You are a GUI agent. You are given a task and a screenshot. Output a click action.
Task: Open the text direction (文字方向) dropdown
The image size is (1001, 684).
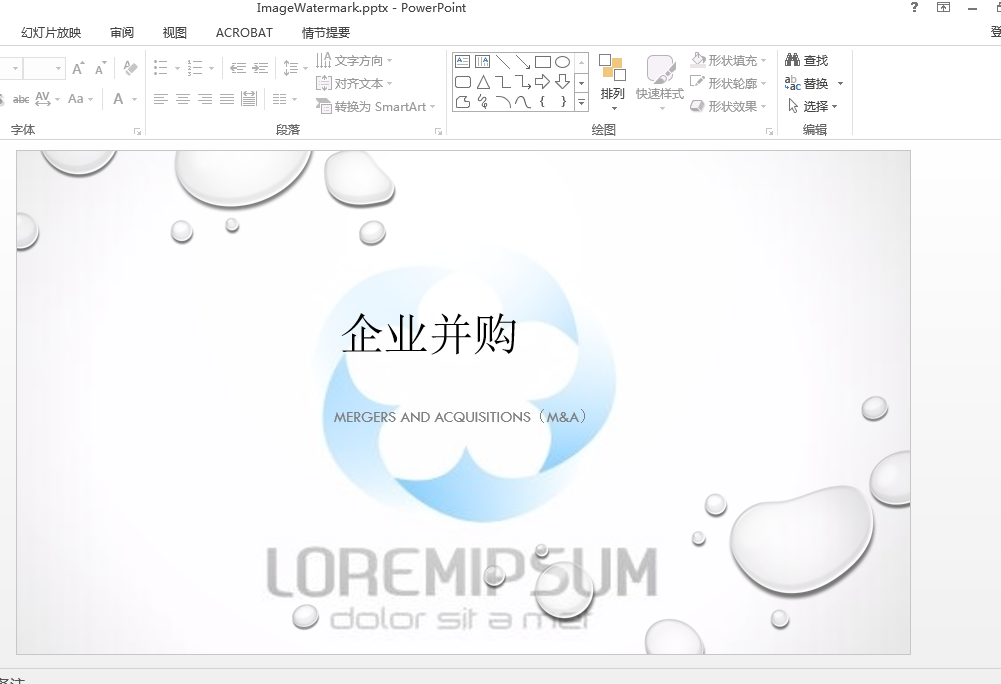355,61
